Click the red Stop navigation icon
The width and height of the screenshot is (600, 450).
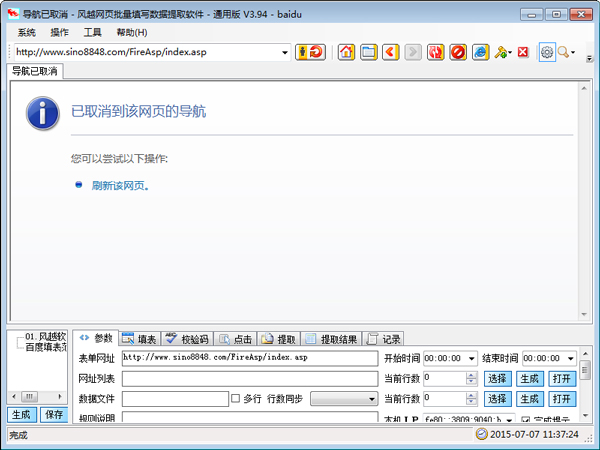(458, 52)
